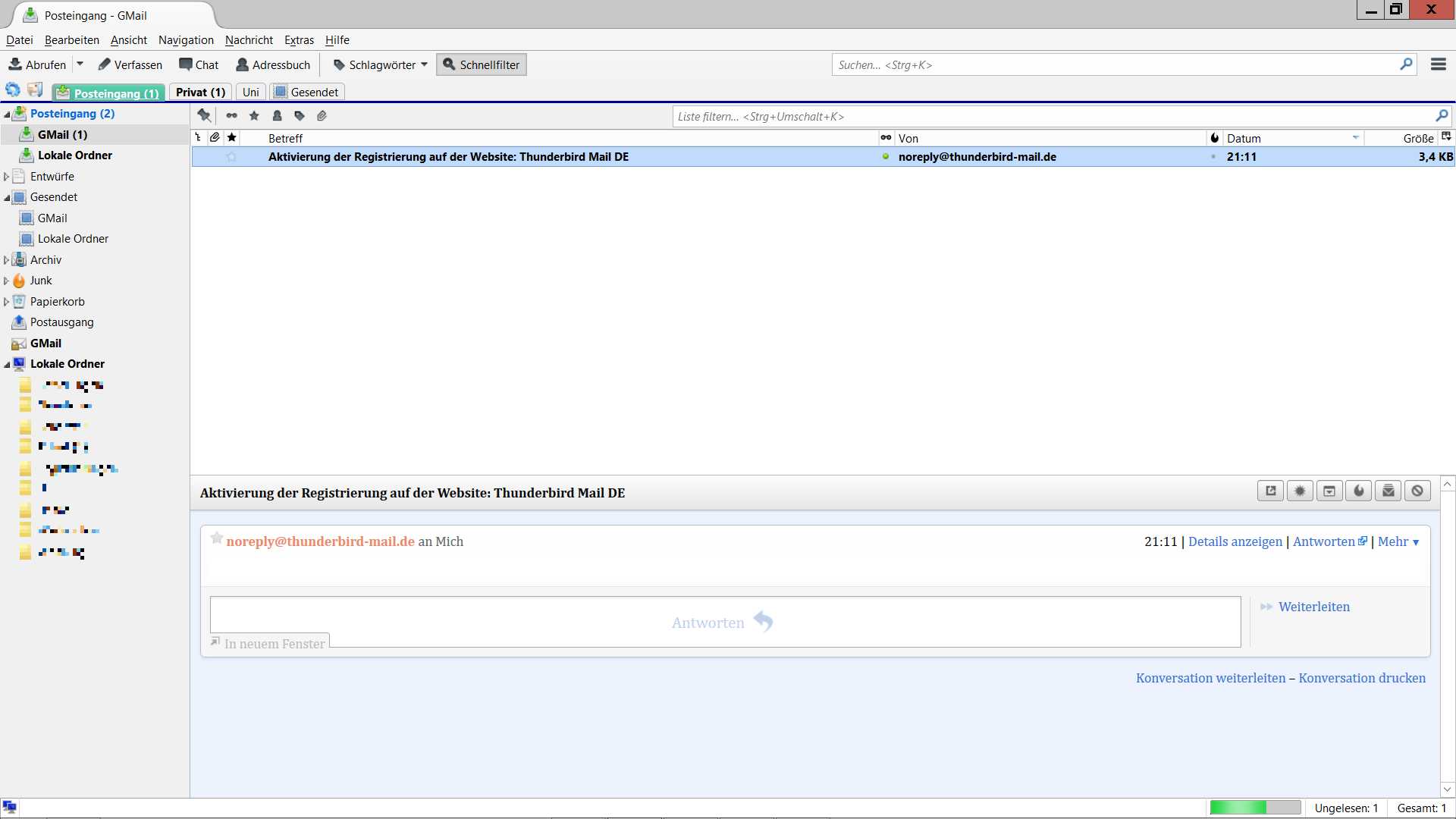
Task: Open the Nachricht menu
Action: coord(248,40)
